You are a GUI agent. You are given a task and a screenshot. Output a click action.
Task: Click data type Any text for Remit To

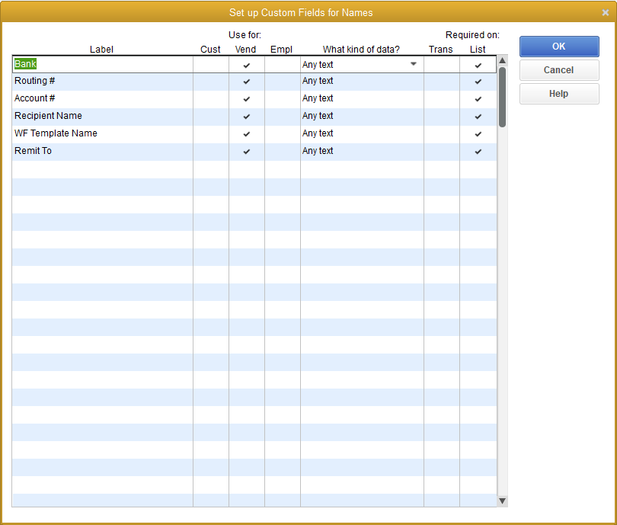click(x=362, y=152)
